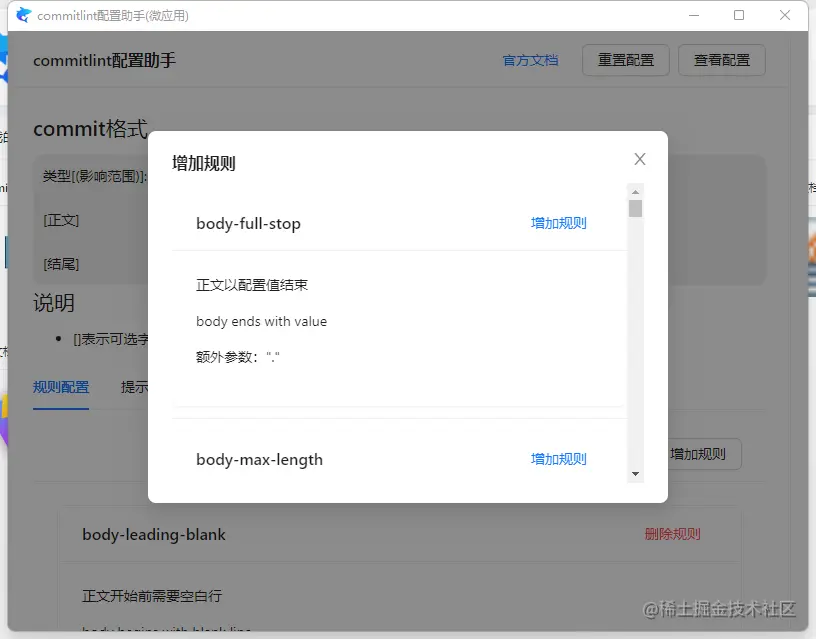
Task: Maximize the commitlint window
Action: coord(739,15)
